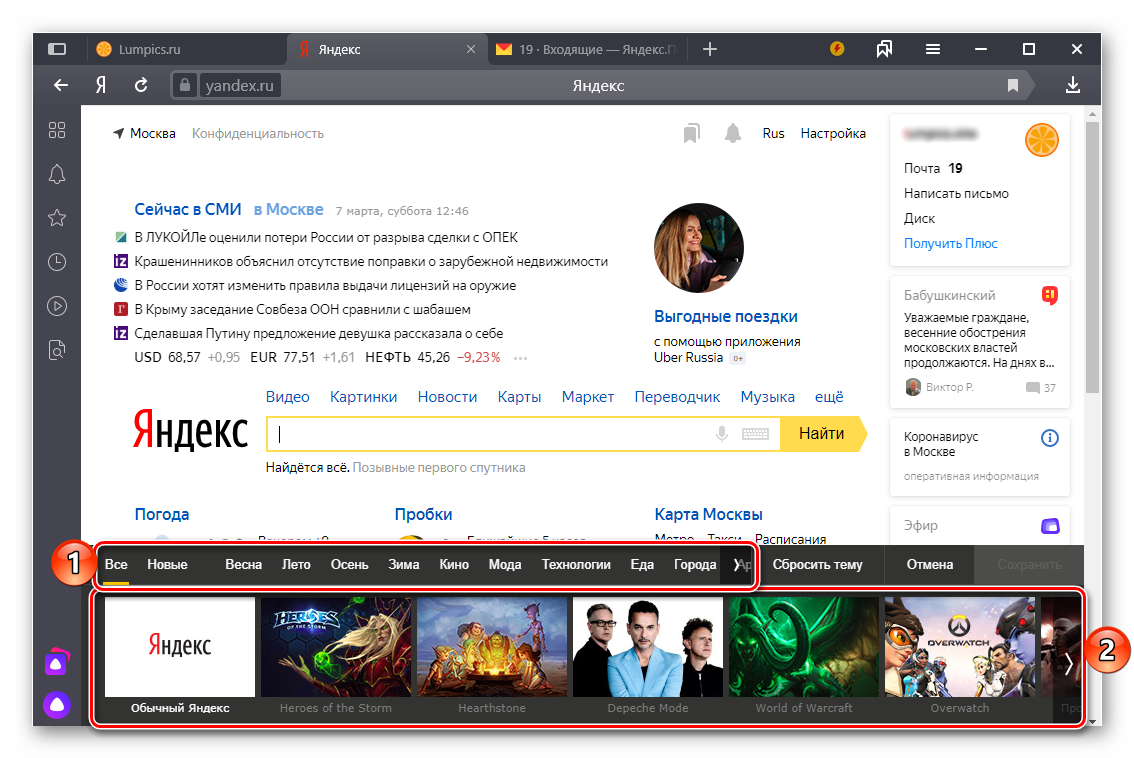Open the Настройка menu
Viewport: 1134px width, 758px height.
[833, 133]
